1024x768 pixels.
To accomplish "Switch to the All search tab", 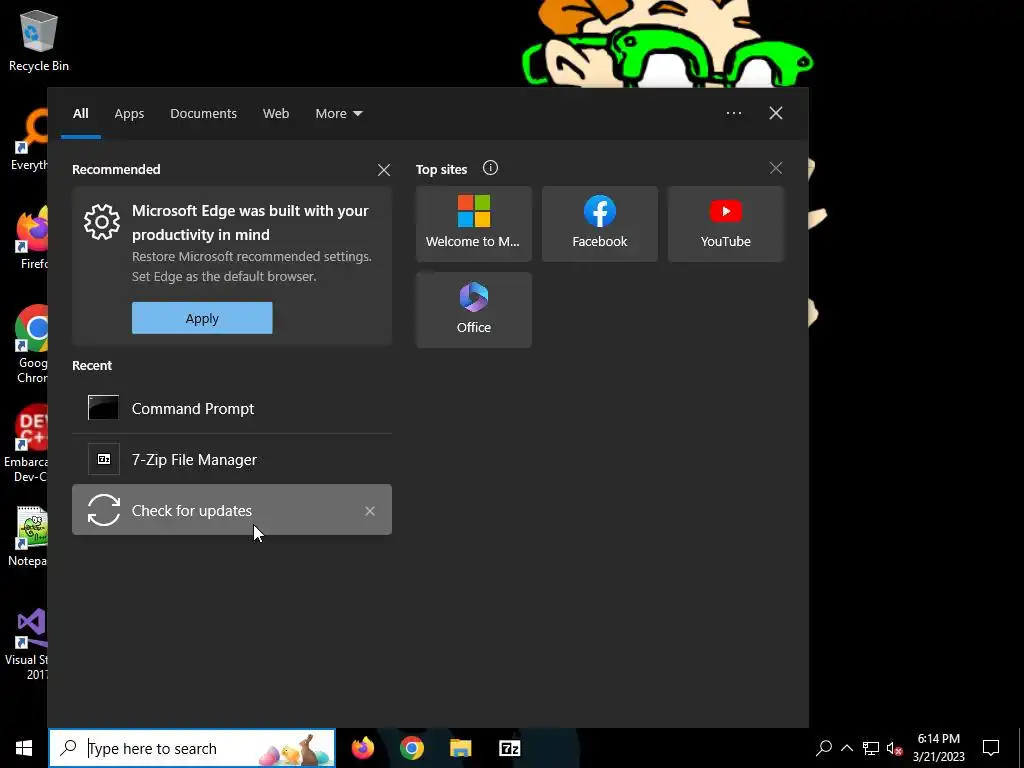I will (80, 113).
